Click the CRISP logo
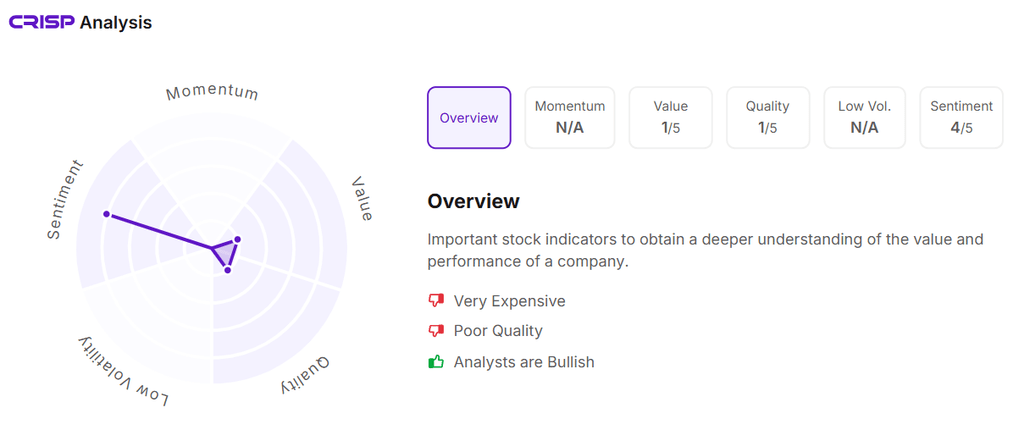The image size is (1024, 423). point(42,22)
